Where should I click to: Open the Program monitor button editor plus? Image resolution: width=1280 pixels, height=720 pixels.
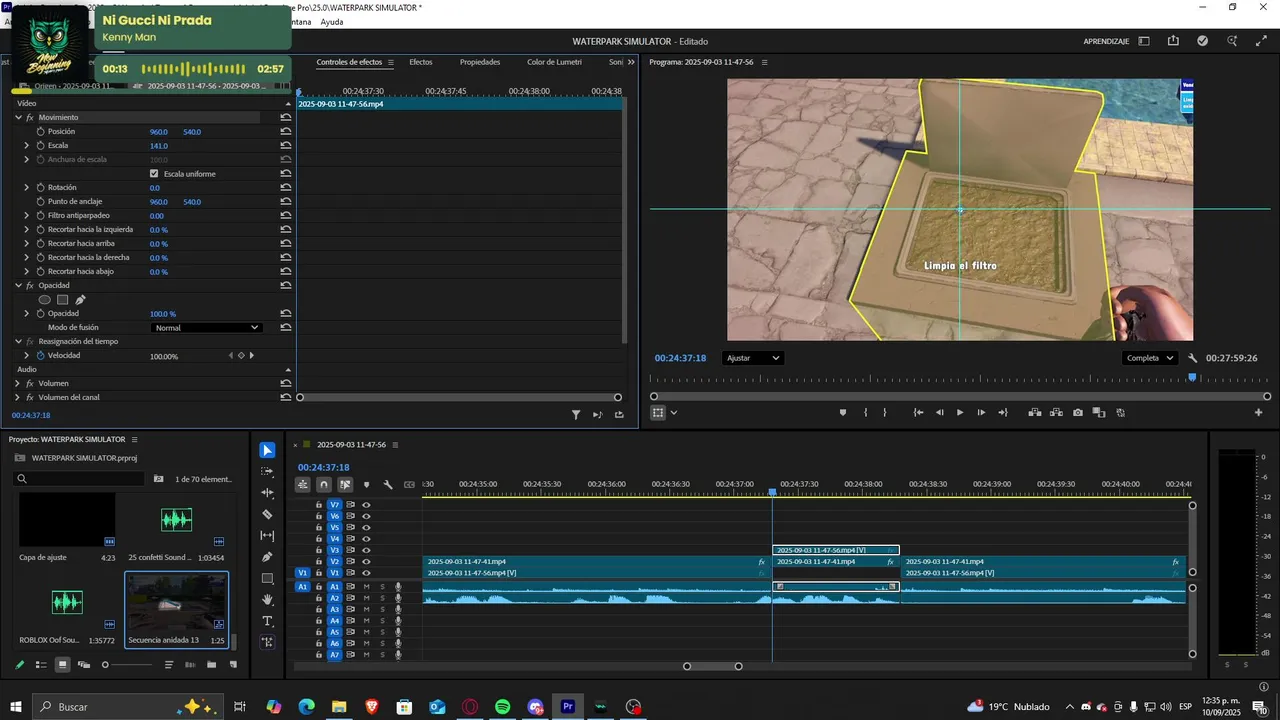click(1258, 413)
